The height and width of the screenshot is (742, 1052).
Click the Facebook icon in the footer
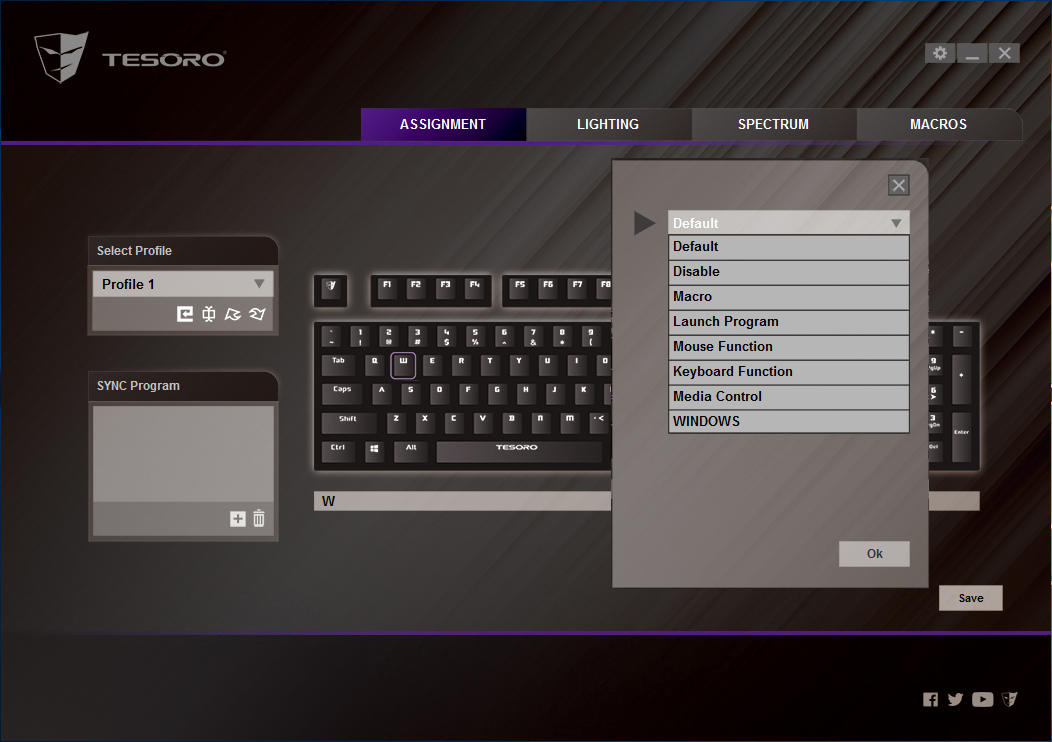click(x=931, y=700)
